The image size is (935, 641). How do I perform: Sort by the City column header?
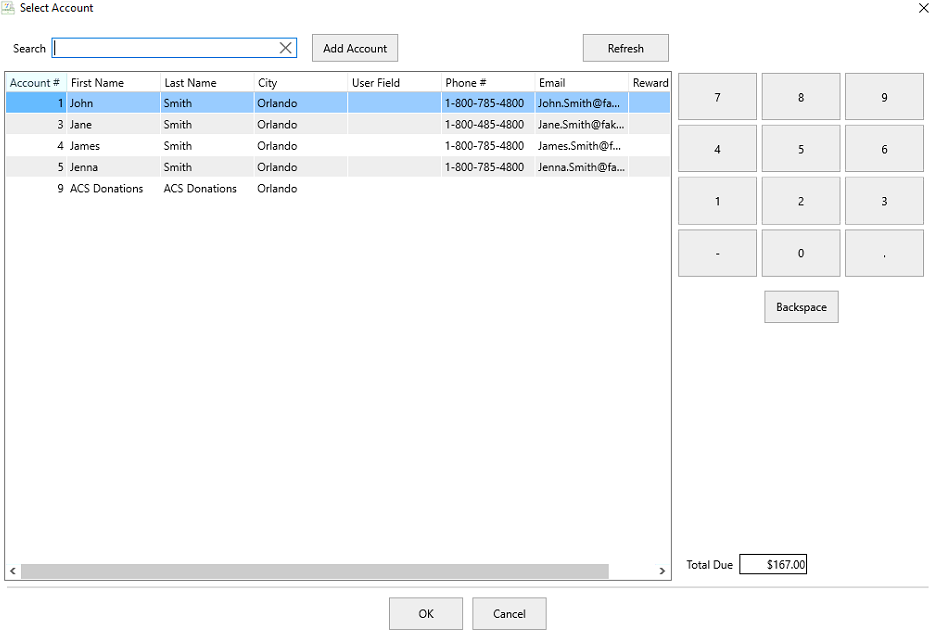(x=301, y=83)
